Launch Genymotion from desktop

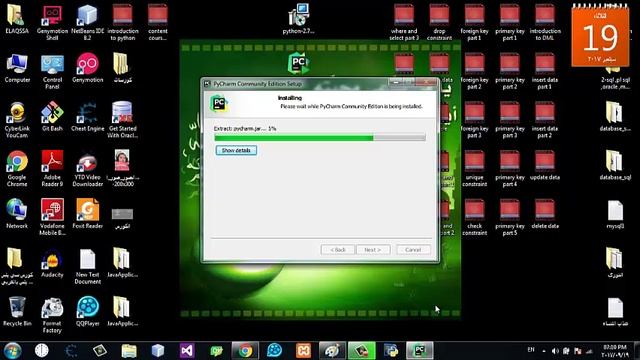point(87,68)
